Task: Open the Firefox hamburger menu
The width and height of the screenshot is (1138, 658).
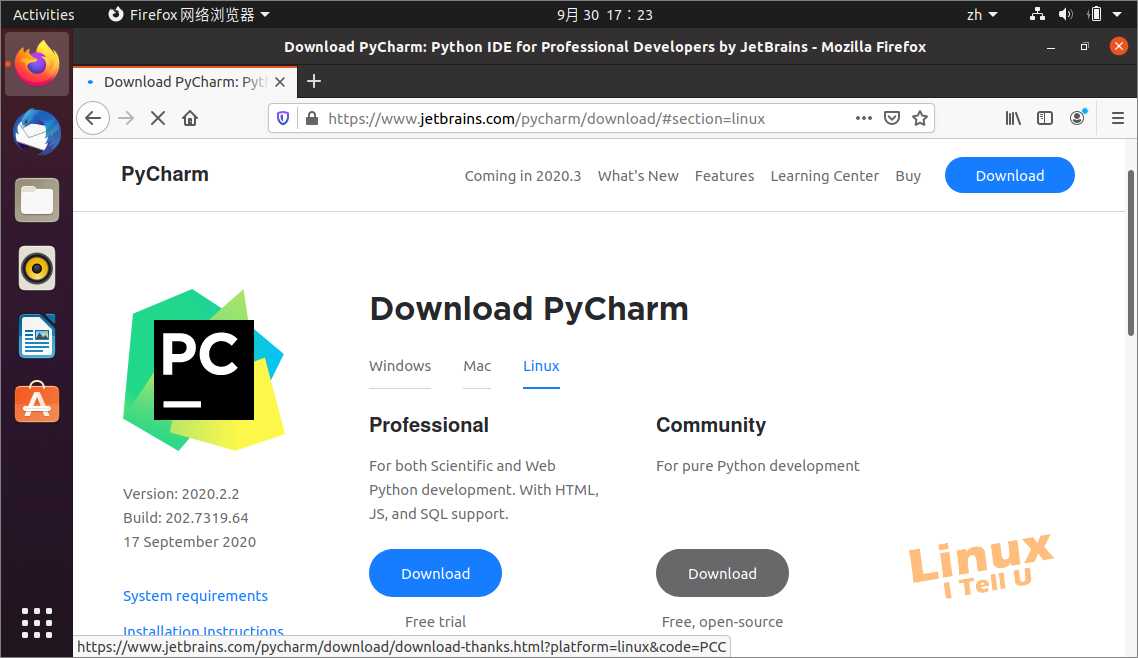Action: (1118, 118)
